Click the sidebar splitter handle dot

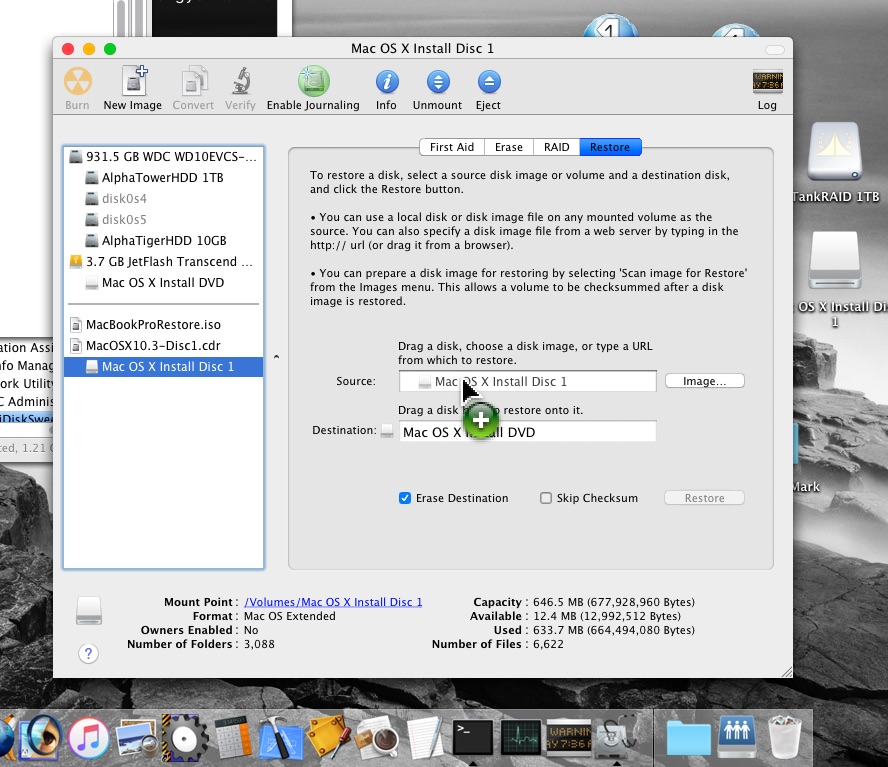[x=276, y=357]
